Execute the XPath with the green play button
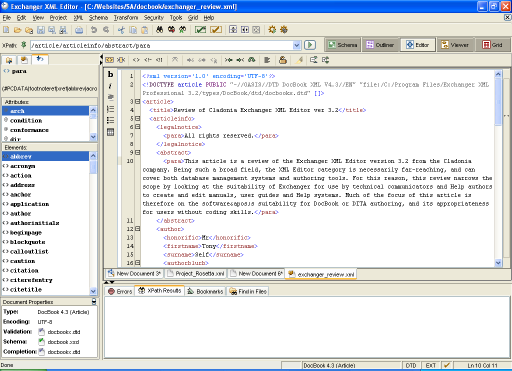The width and height of the screenshot is (512, 371). (x=310, y=45)
